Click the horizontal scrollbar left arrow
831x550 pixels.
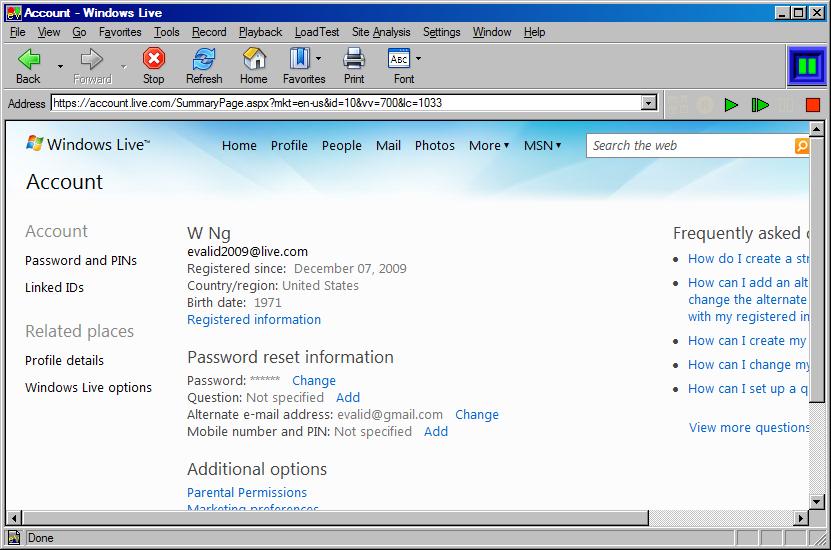(x=14, y=518)
